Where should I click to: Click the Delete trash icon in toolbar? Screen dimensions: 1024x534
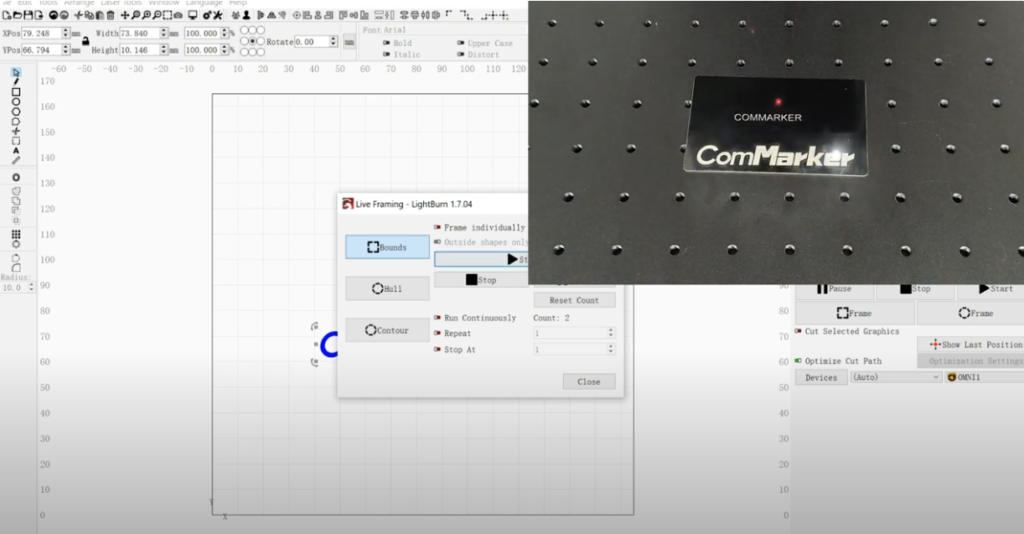point(109,16)
